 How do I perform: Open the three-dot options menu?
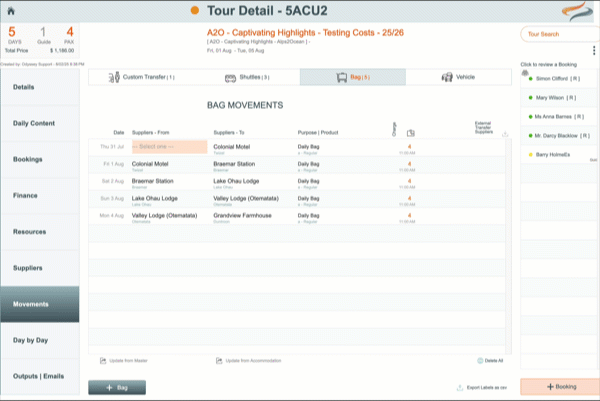pos(594,51)
